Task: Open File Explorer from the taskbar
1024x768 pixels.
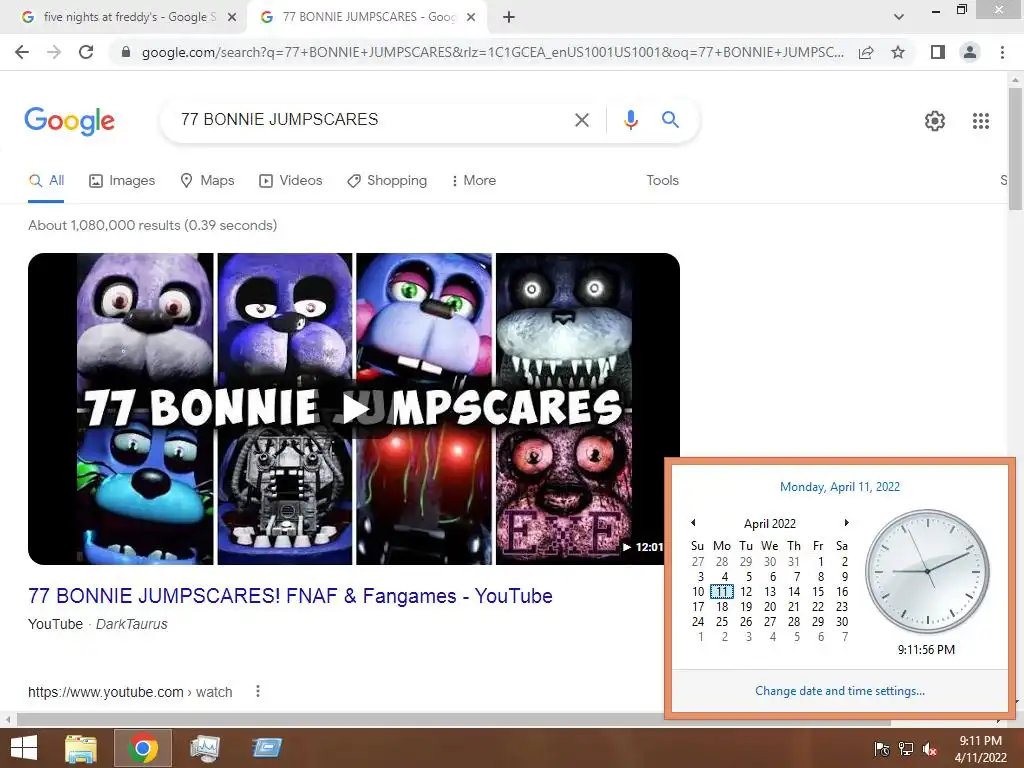Action: pos(80,748)
